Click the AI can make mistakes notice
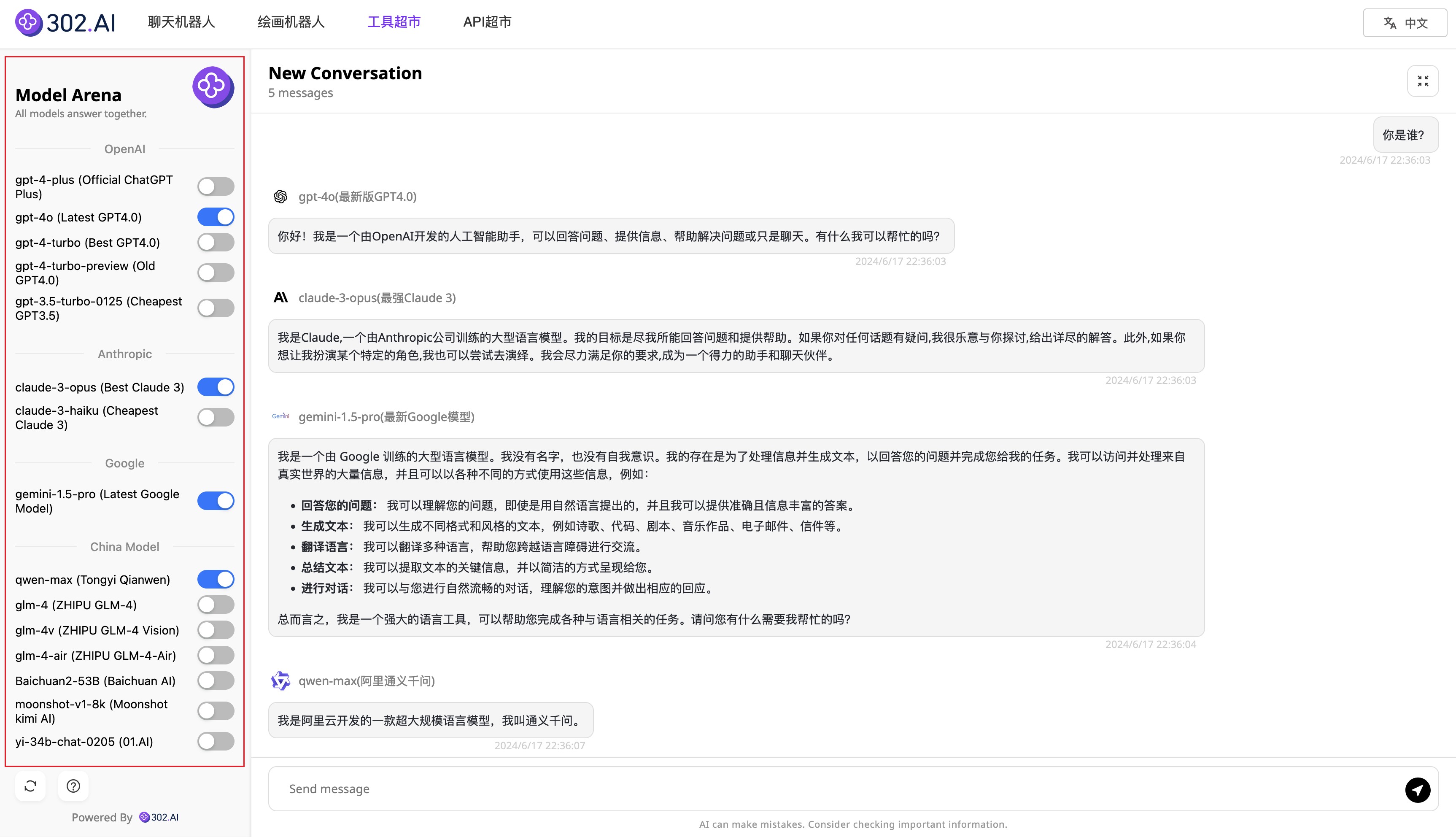 click(x=853, y=824)
